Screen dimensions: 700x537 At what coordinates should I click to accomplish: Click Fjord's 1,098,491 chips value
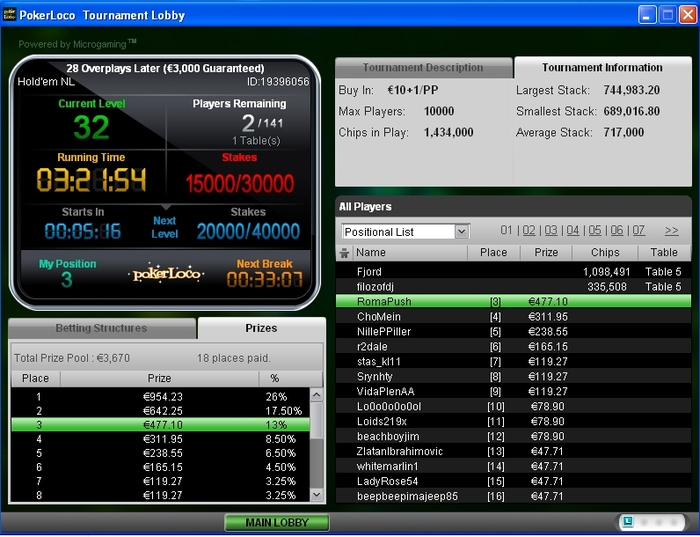(x=606, y=272)
